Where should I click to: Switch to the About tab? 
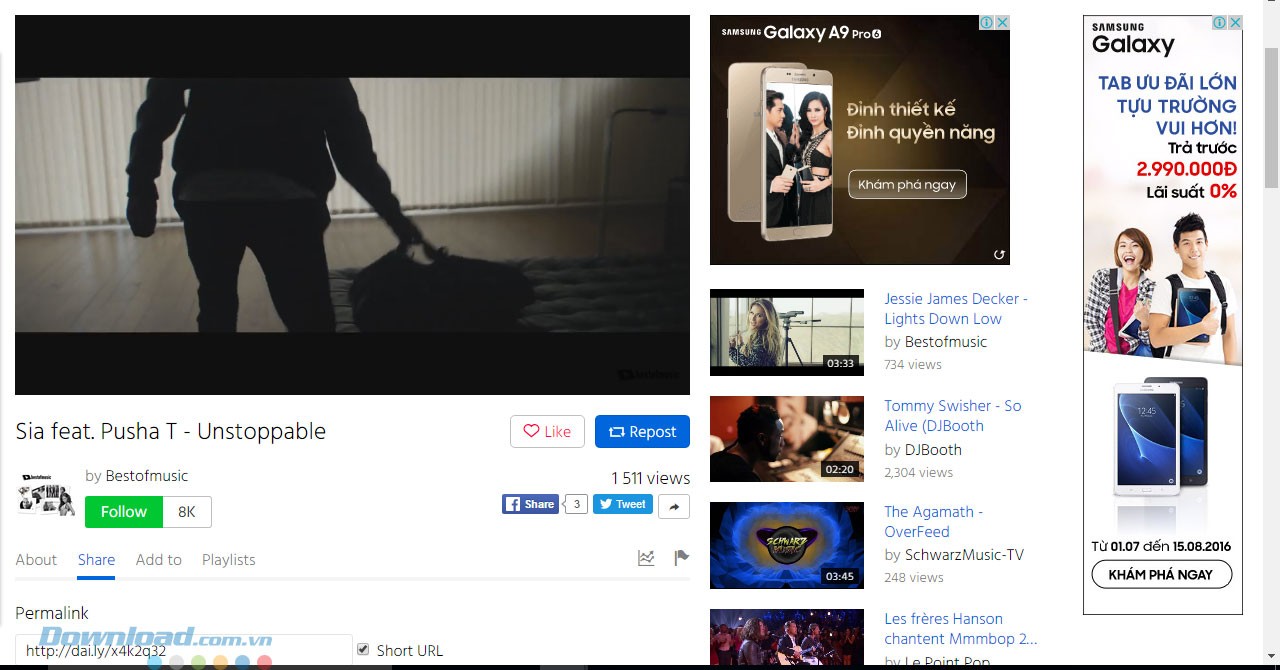pyautogui.click(x=36, y=560)
